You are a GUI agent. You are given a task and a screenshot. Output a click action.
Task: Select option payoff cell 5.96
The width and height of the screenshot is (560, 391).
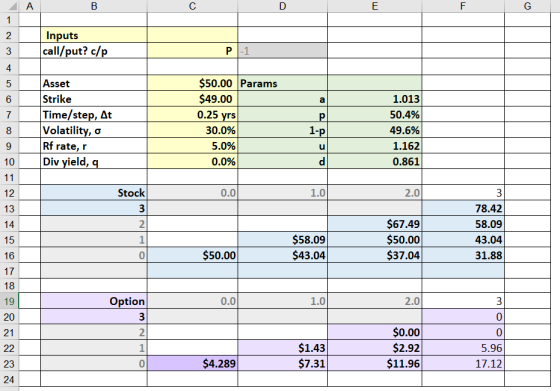[x=463, y=348]
